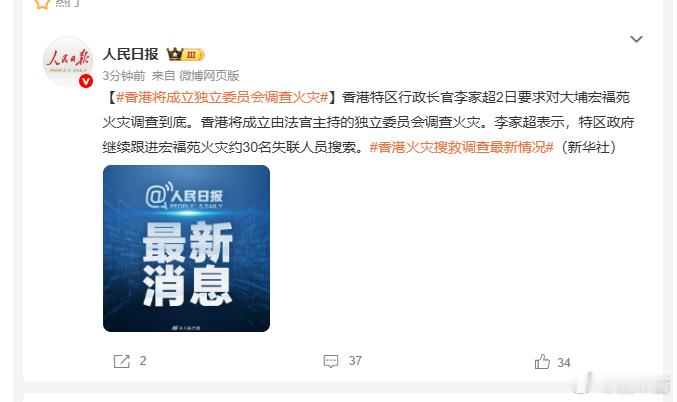Viewport: 677px width, 402px height.
Task: Open the 人民日报 profile avatar
Action: pyautogui.click(x=68, y=61)
